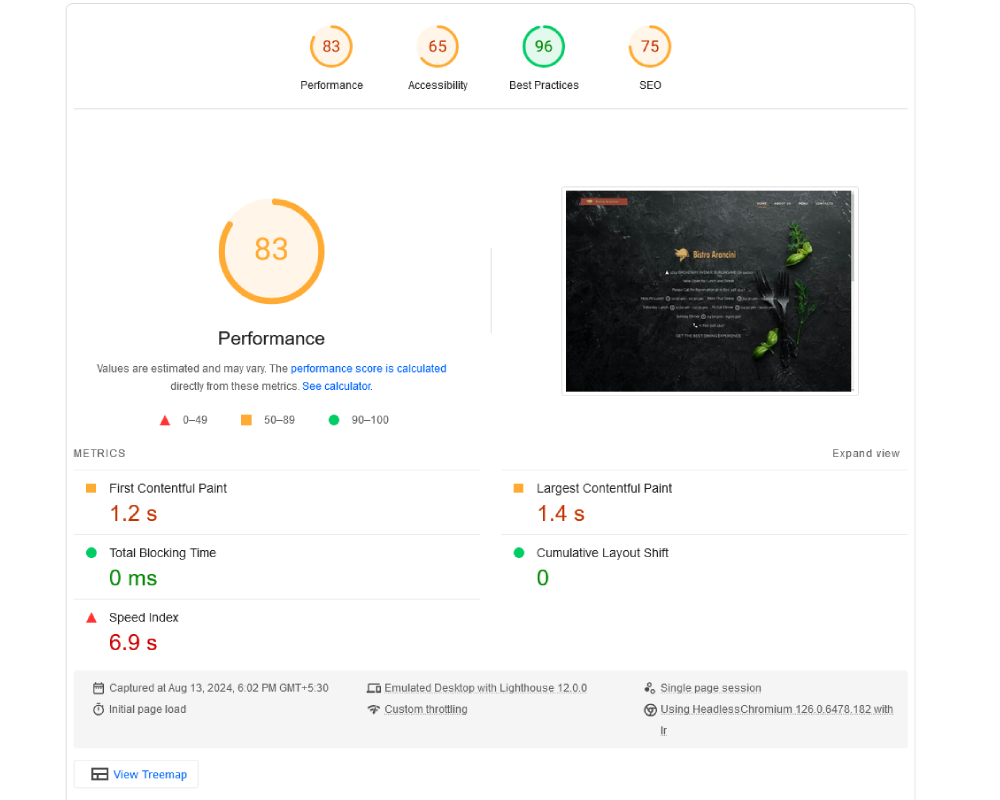Click the Bistro Arancini page screenshot
This screenshot has width=1000, height=800.
(x=710, y=290)
